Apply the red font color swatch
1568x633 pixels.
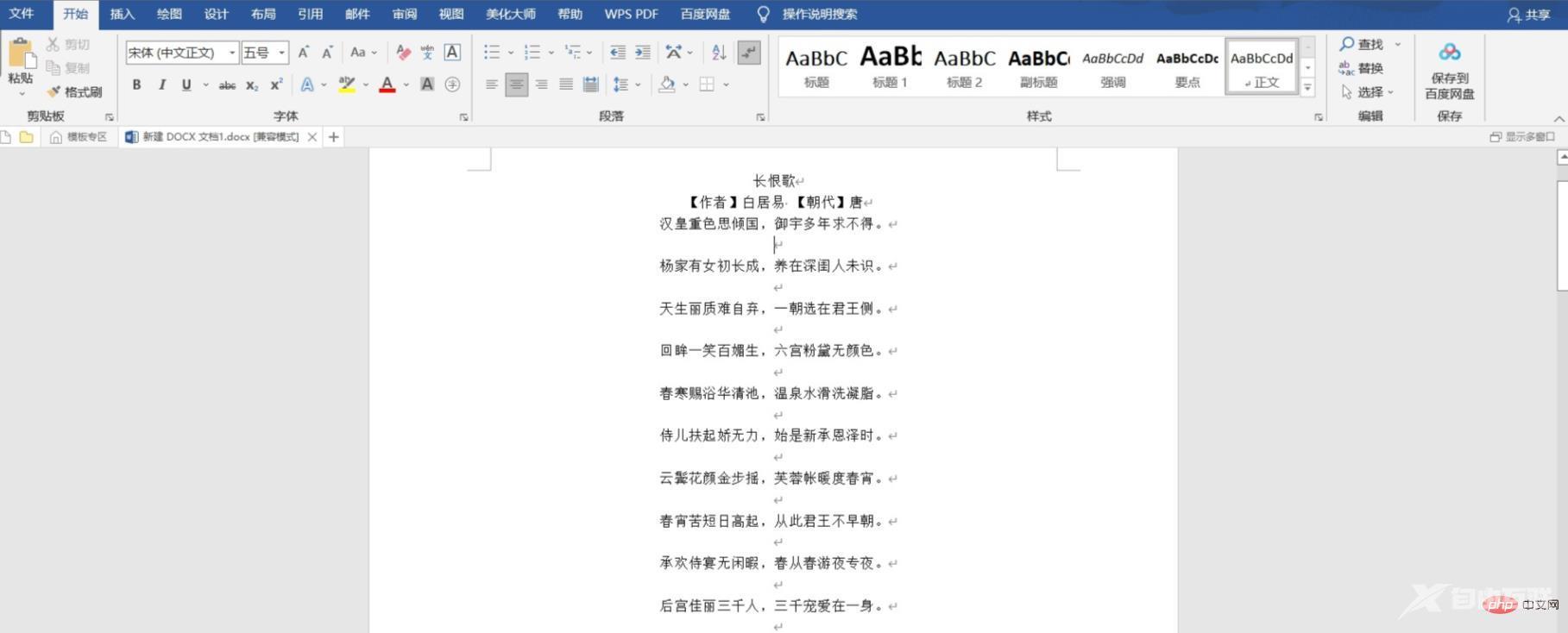point(387,85)
